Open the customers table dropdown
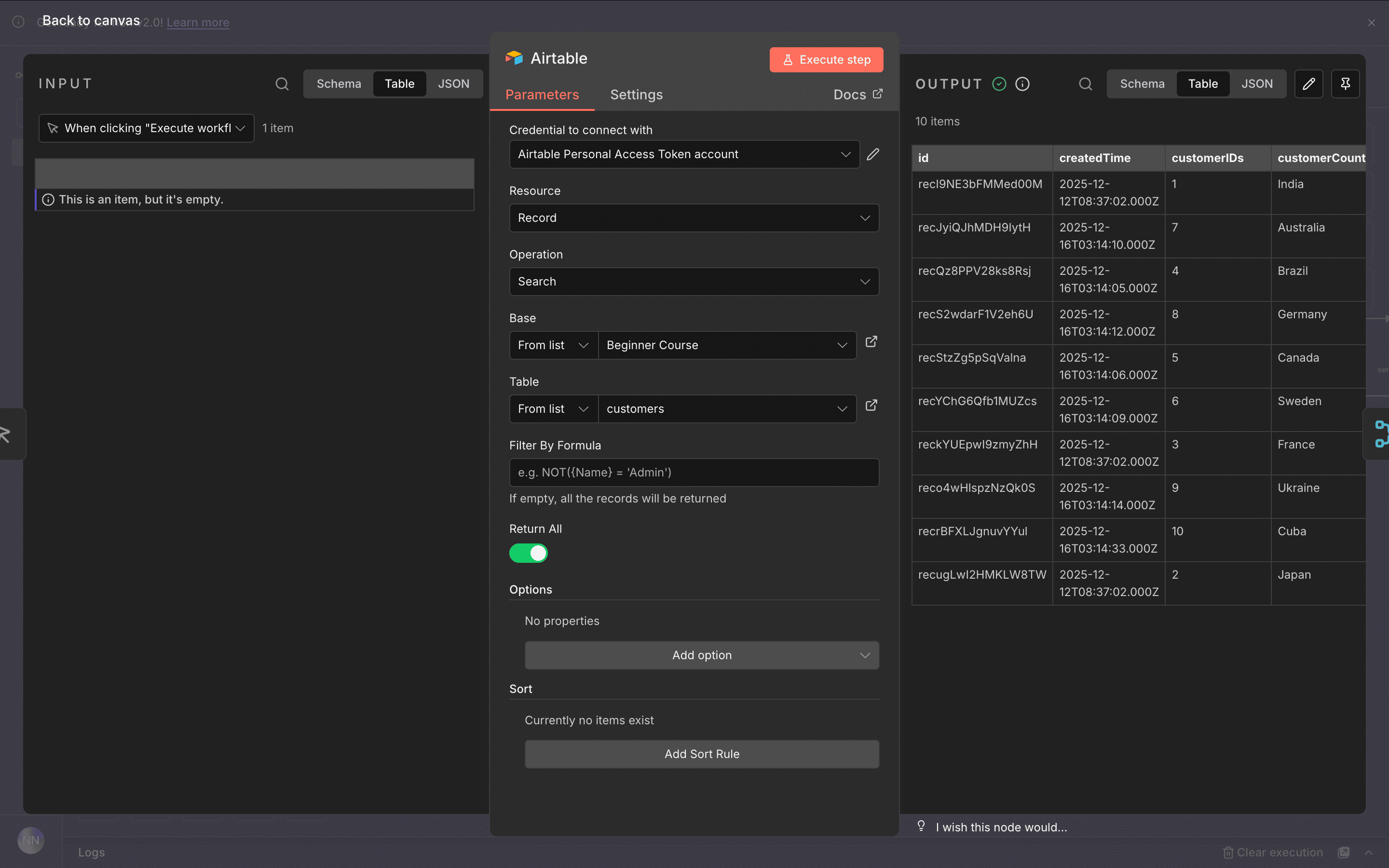The width and height of the screenshot is (1389, 868). pos(727,409)
